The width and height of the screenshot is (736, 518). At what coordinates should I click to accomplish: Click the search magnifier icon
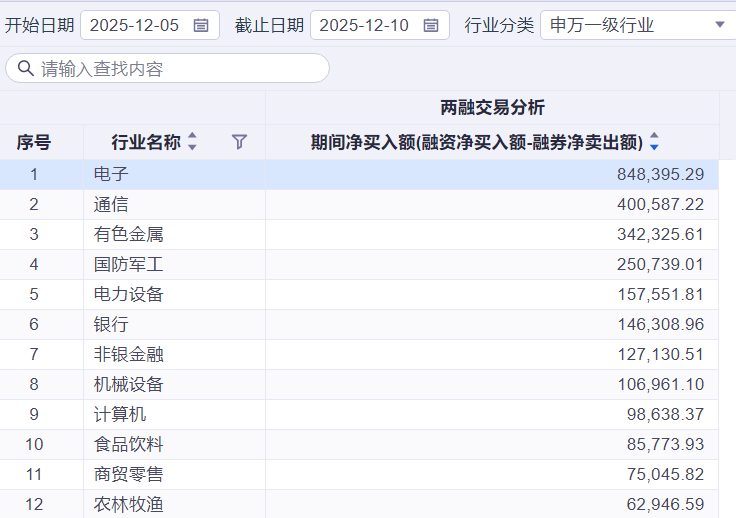coord(25,69)
